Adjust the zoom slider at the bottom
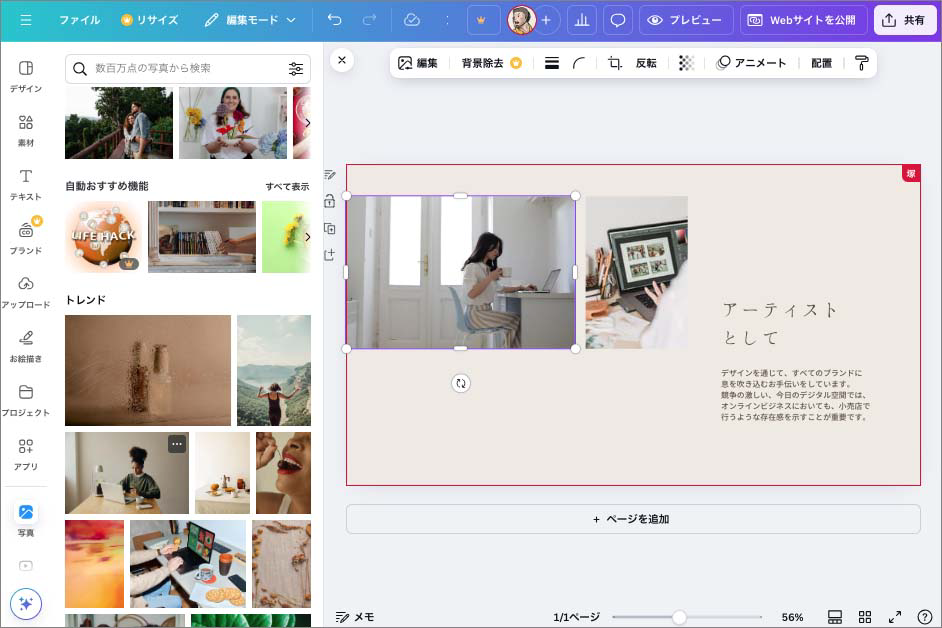 [x=682, y=617]
